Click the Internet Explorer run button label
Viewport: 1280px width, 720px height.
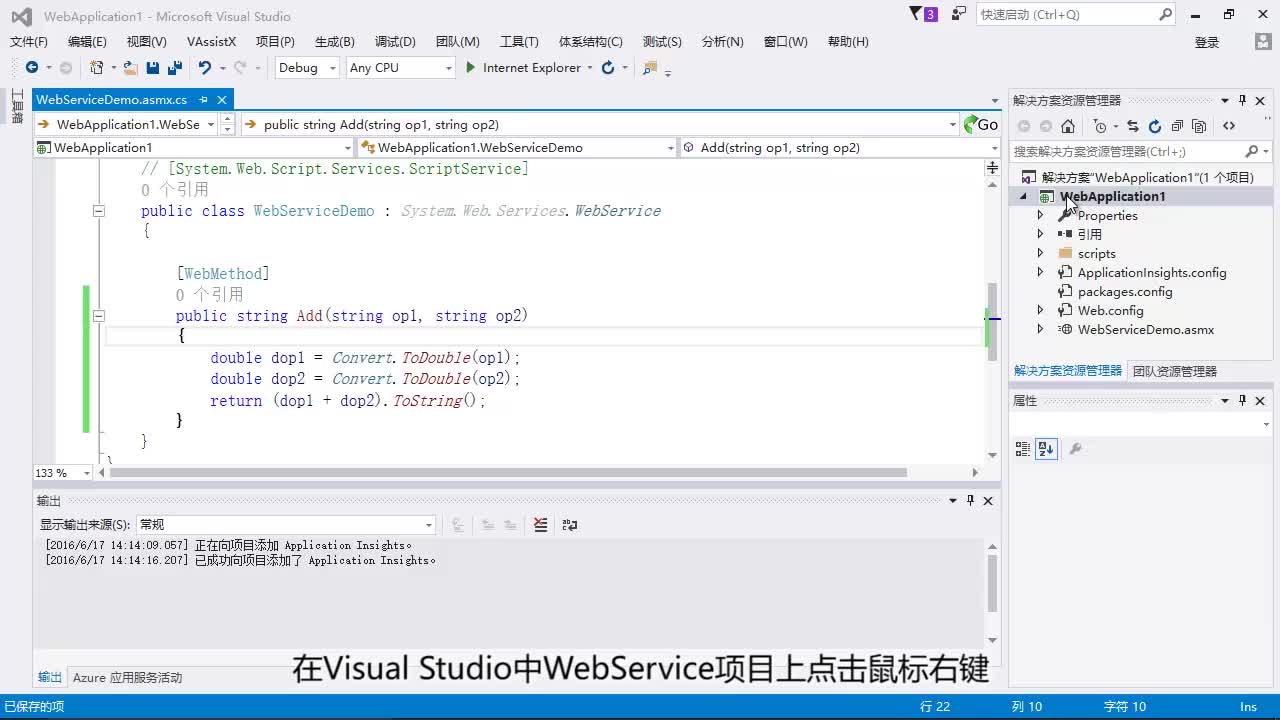531,67
